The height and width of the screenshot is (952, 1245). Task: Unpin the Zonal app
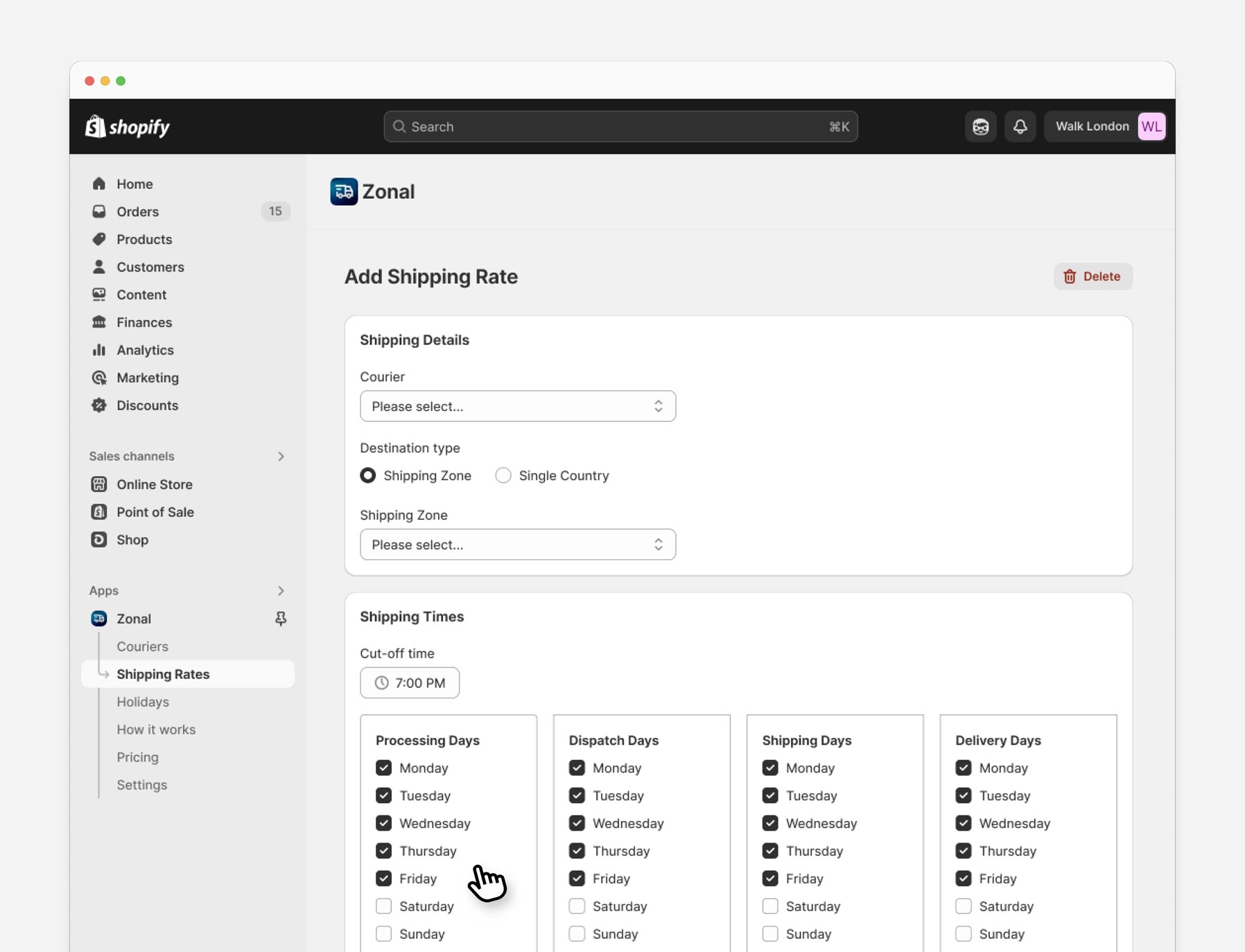(x=280, y=618)
